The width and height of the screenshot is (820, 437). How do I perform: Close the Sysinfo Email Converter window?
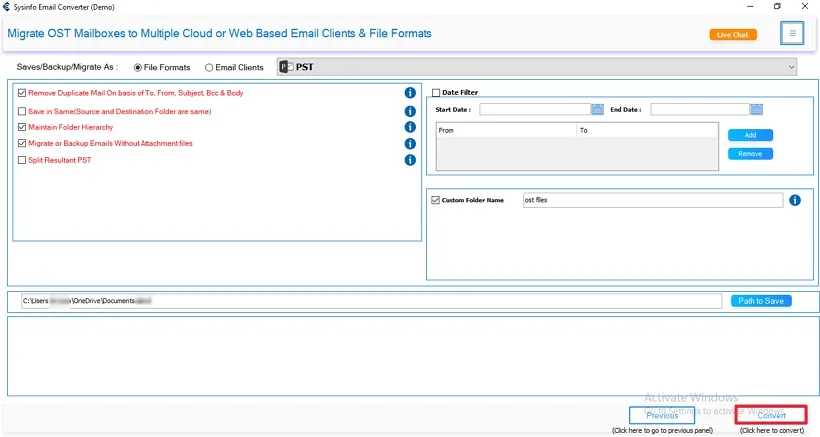805,7
